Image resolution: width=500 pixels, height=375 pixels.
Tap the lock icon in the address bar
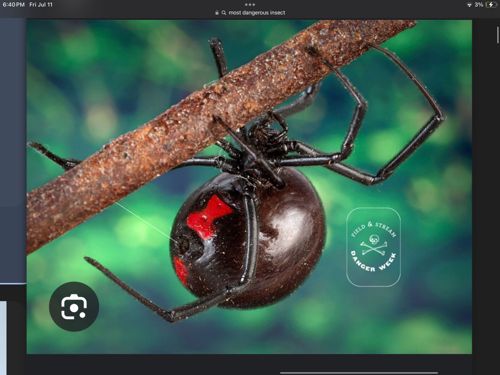(x=217, y=13)
